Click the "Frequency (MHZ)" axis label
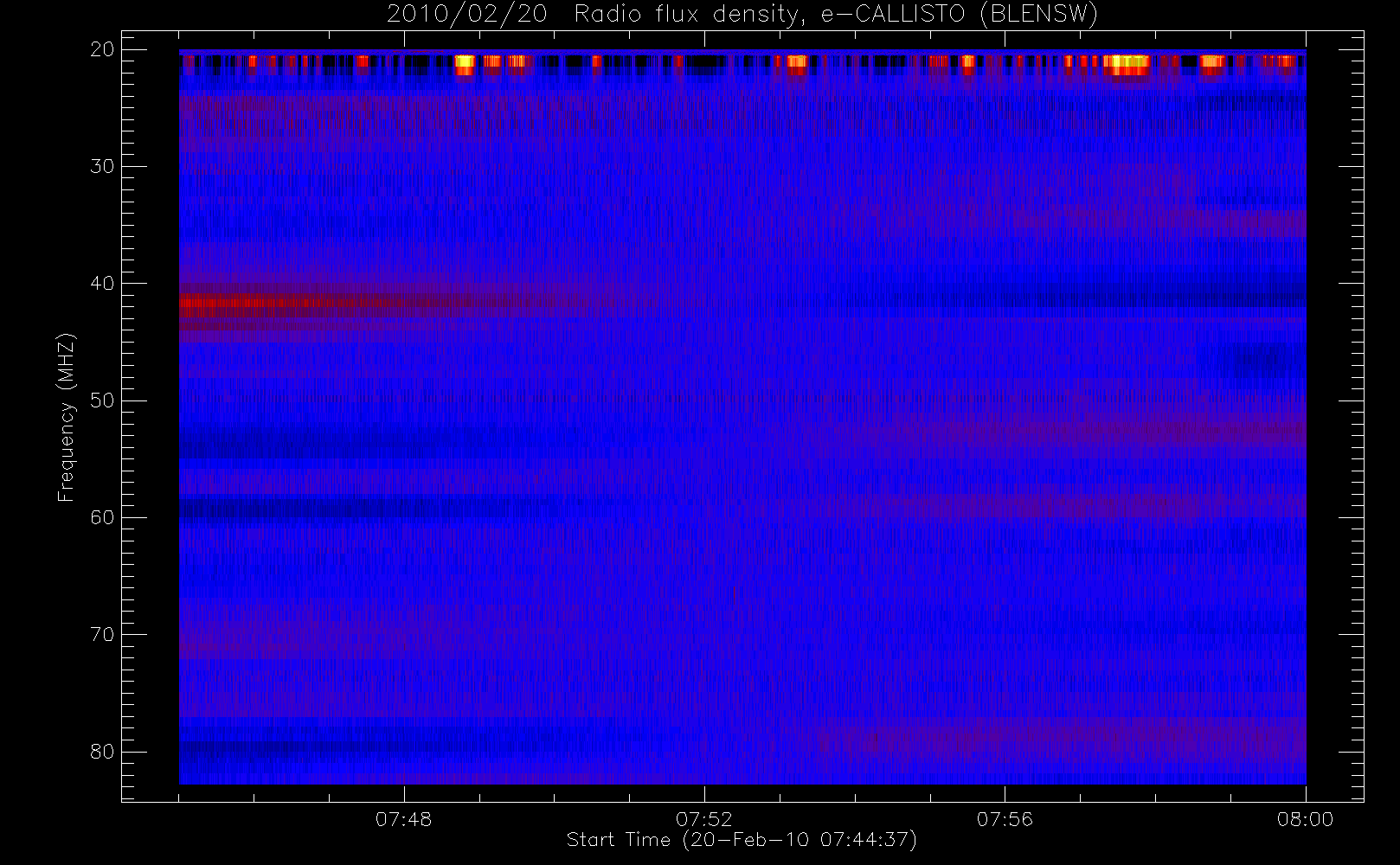This screenshot has height=865, width=1400. pos(66,418)
